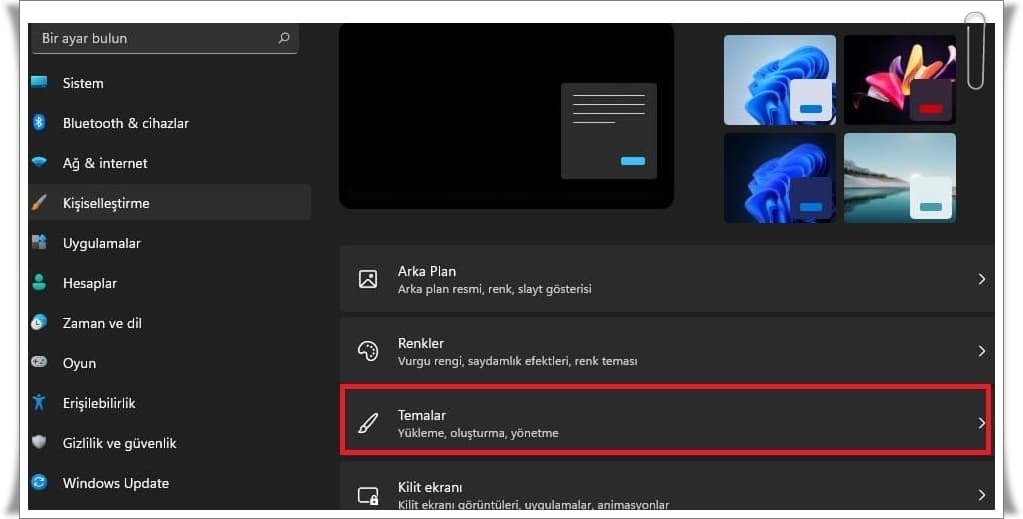This screenshot has height=519, width=1023.
Task: Click 'Yükleme, oluşturma, yönetme' text
Action: point(478,433)
